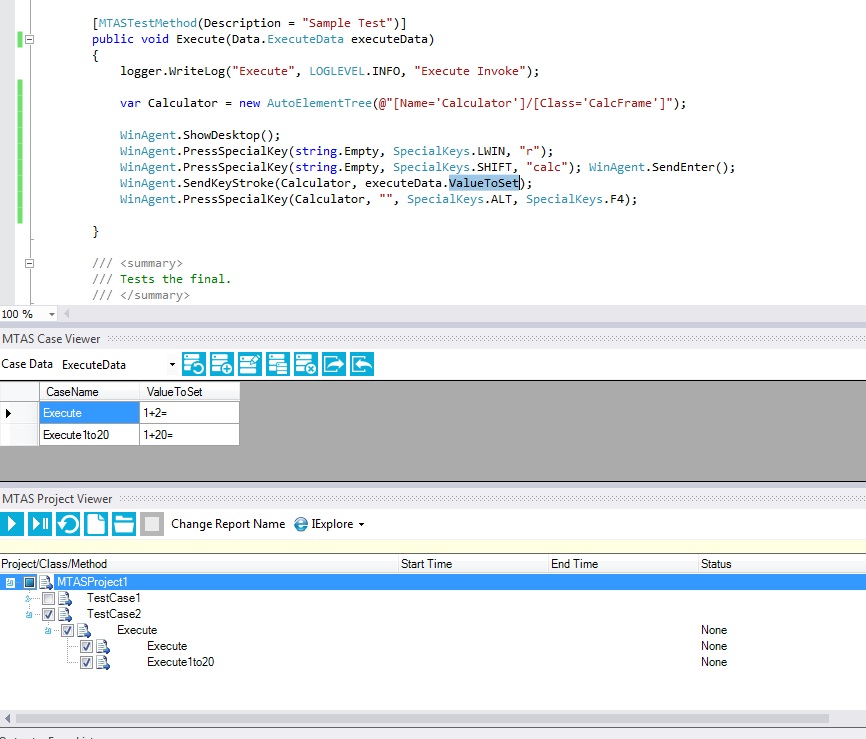Image resolution: width=866 pixels, height=739 pixels.
Task: Click the horizontal scrollbar in Project Viewer
Action: 423,719
